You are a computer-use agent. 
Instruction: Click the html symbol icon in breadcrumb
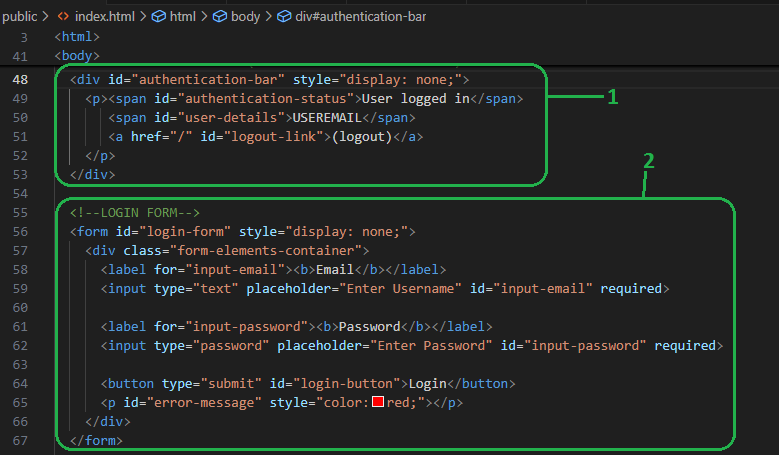click(158, 16)
